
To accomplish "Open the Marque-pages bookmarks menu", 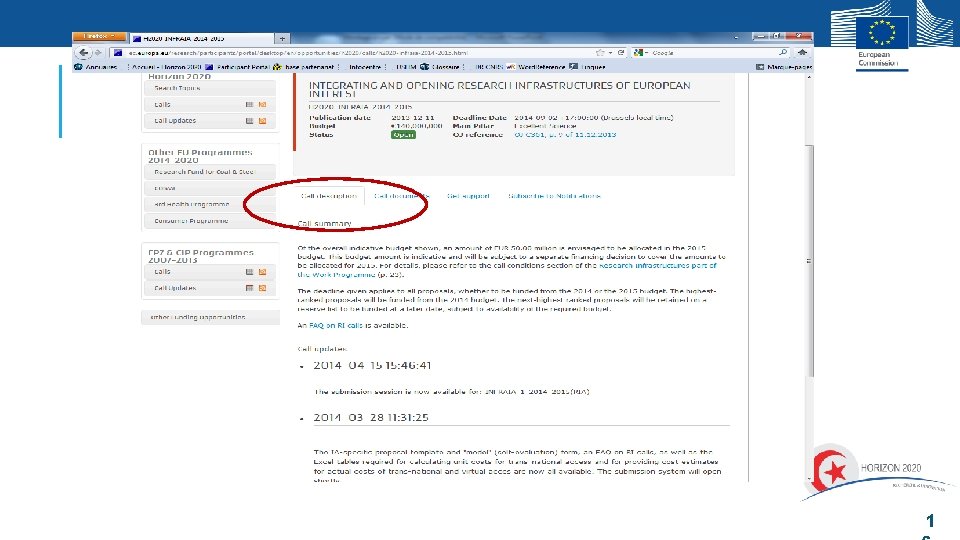I will 784,67.
